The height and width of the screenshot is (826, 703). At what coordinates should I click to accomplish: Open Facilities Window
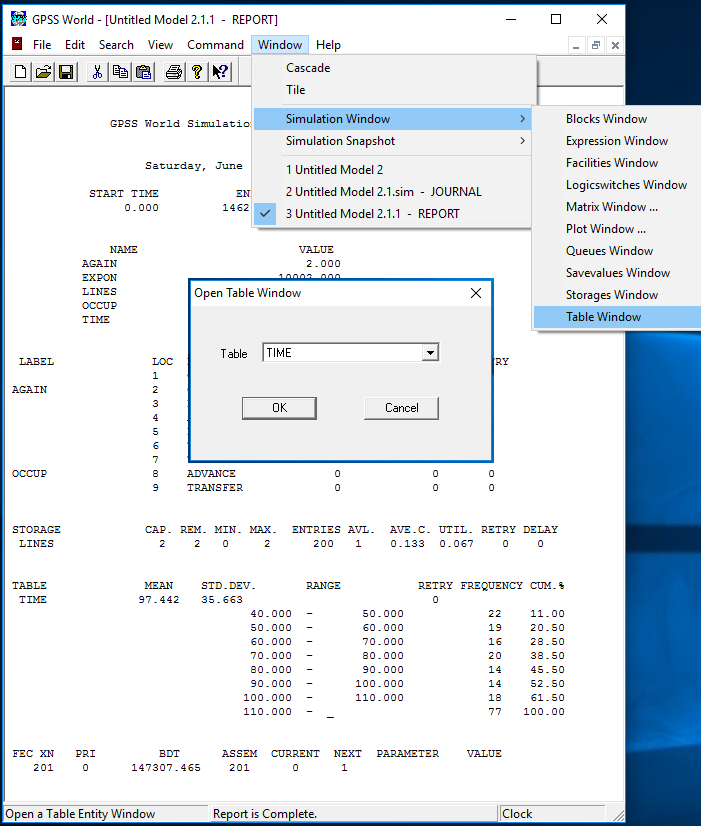click(617, 163)
